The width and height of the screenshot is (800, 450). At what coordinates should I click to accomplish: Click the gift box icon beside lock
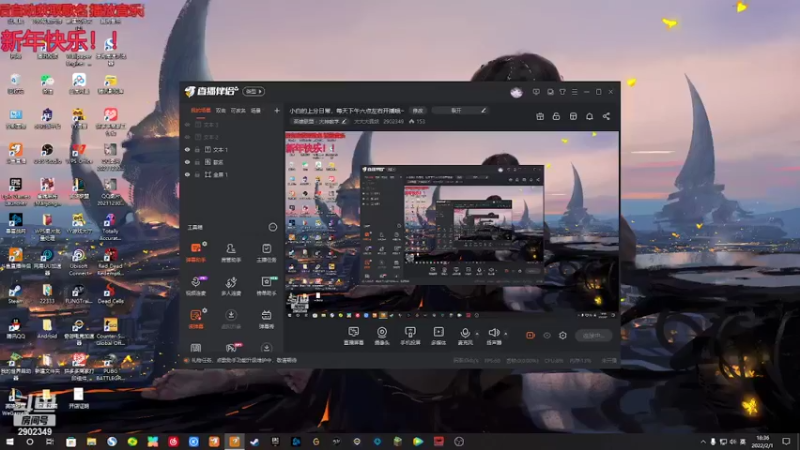[x=540, y=116]
